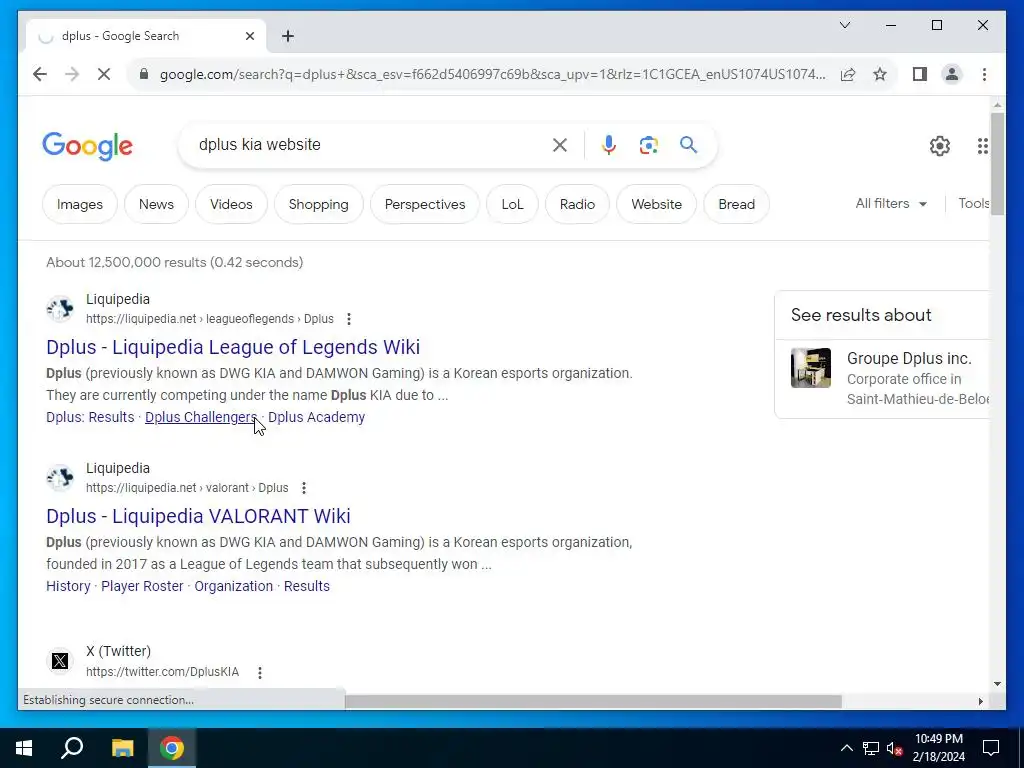Select the Website filter chip
This screenshot has width=1024, height=768.
[656, 204]
